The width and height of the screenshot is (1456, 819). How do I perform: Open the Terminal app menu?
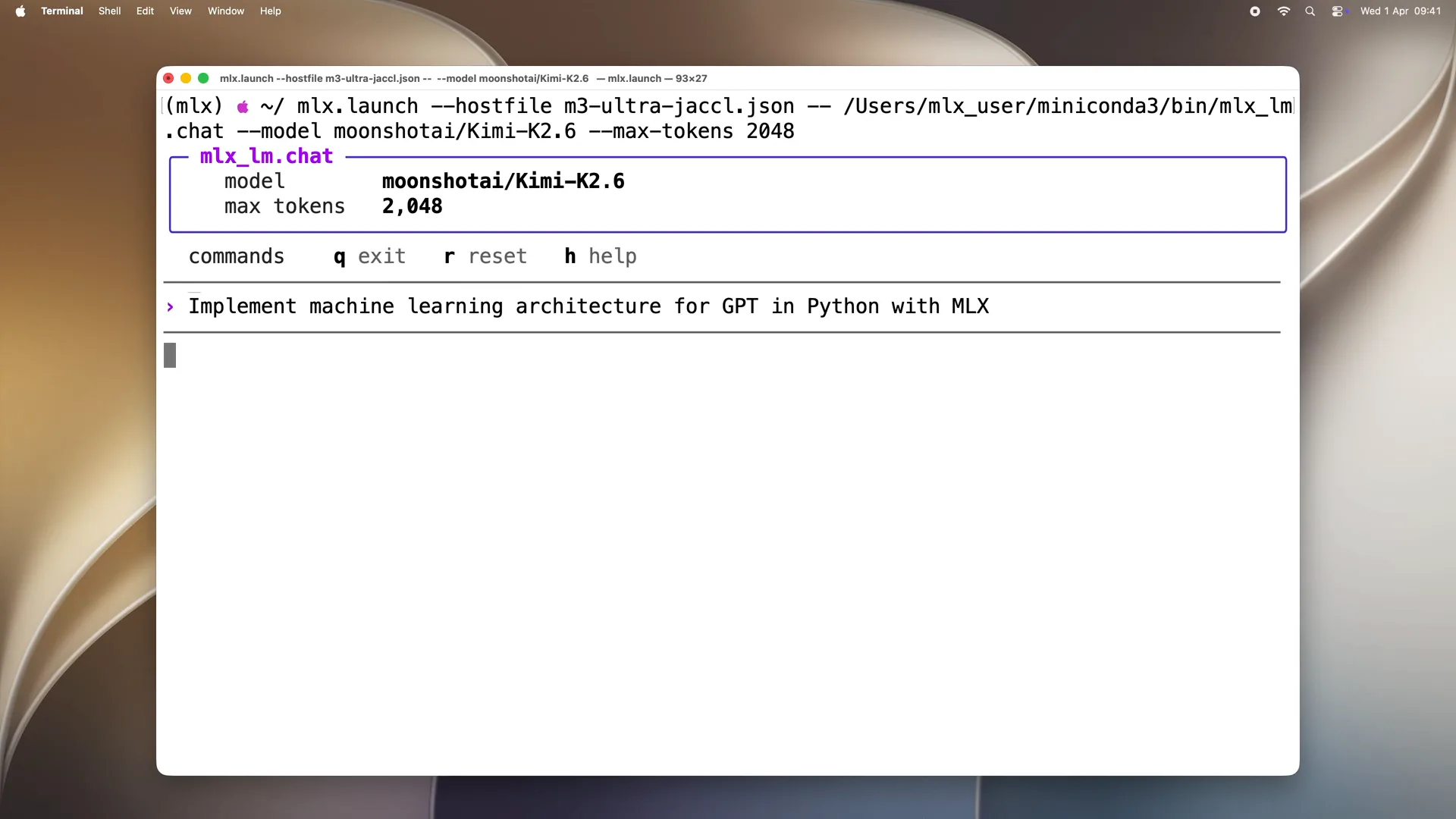click(62, 11)
